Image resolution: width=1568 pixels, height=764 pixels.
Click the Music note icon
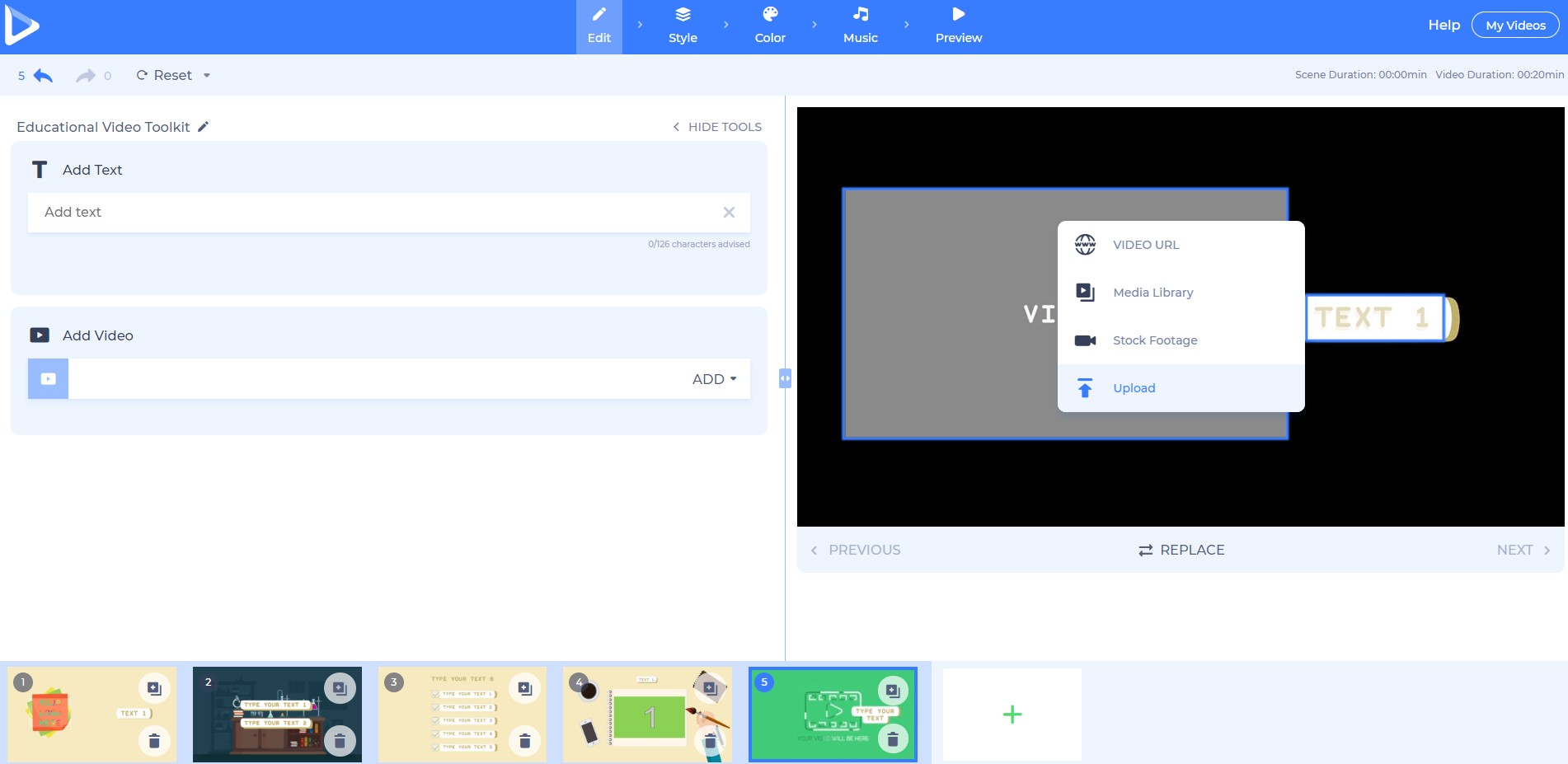tap(860, 14)
